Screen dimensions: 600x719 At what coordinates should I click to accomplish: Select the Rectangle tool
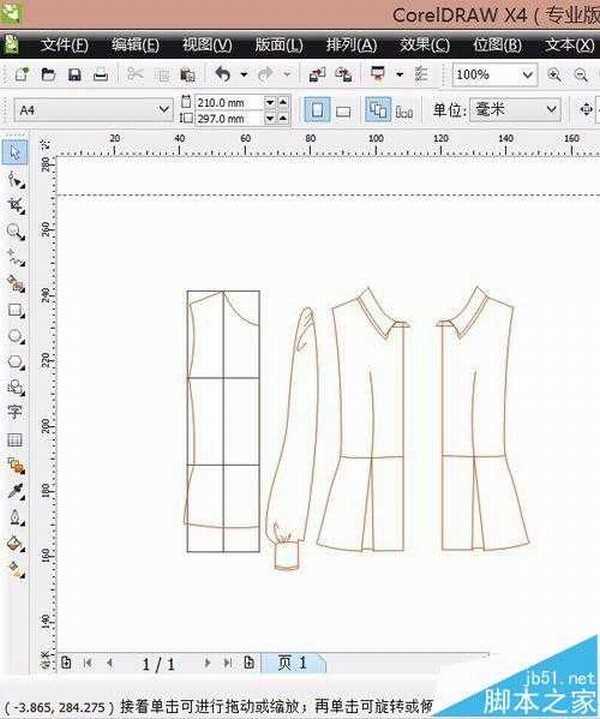click(16, 310)
